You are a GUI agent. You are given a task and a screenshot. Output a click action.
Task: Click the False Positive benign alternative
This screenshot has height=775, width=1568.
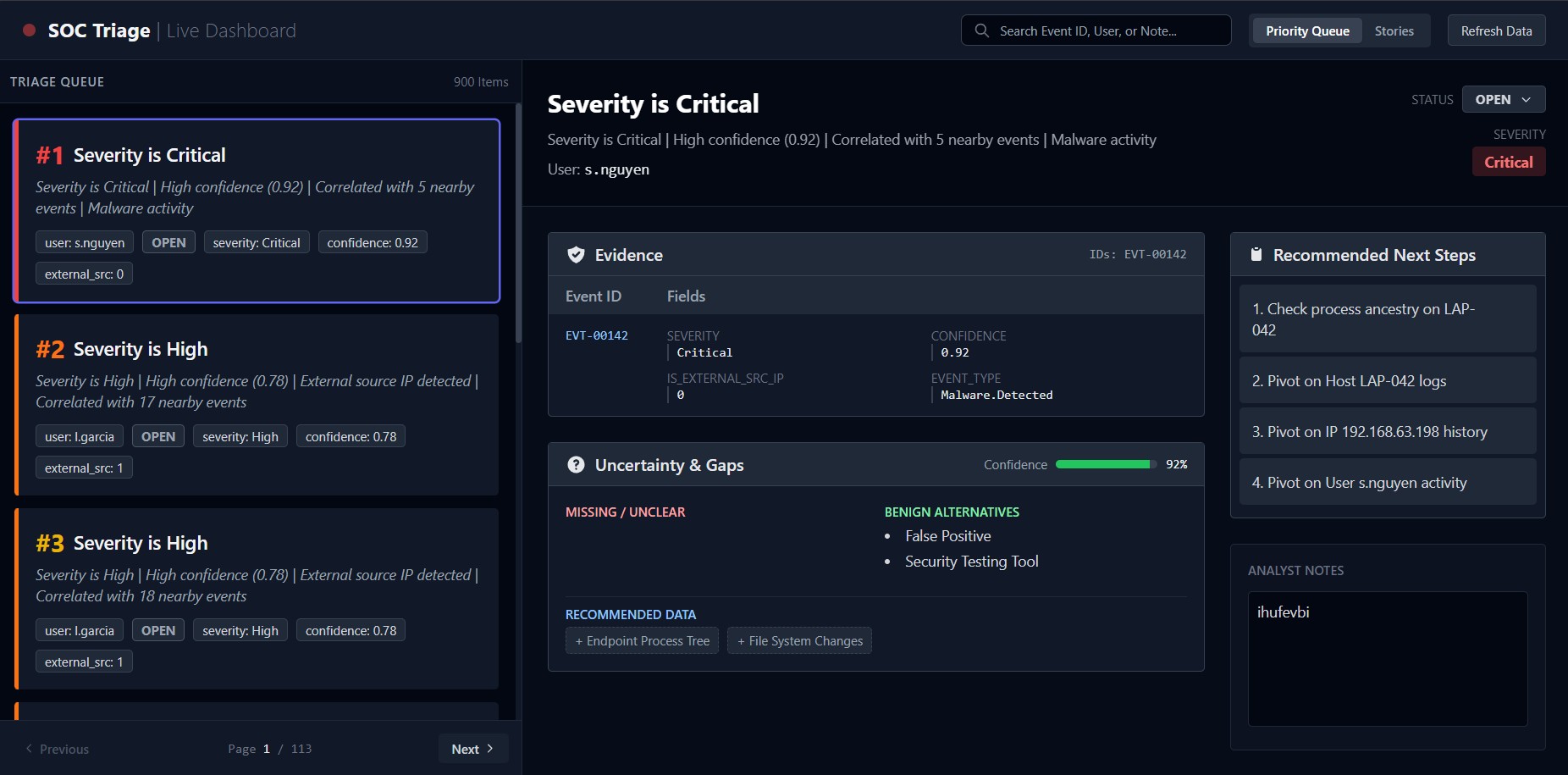coord(948,536)
